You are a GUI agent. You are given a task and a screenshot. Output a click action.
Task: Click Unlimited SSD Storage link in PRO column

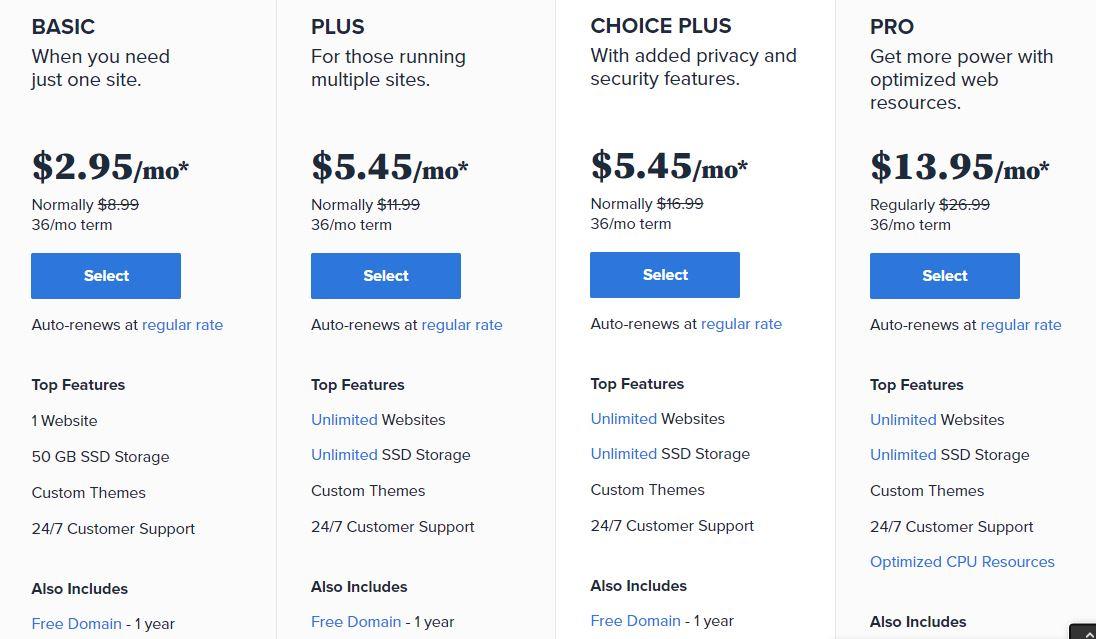click(x=903, y=454)
